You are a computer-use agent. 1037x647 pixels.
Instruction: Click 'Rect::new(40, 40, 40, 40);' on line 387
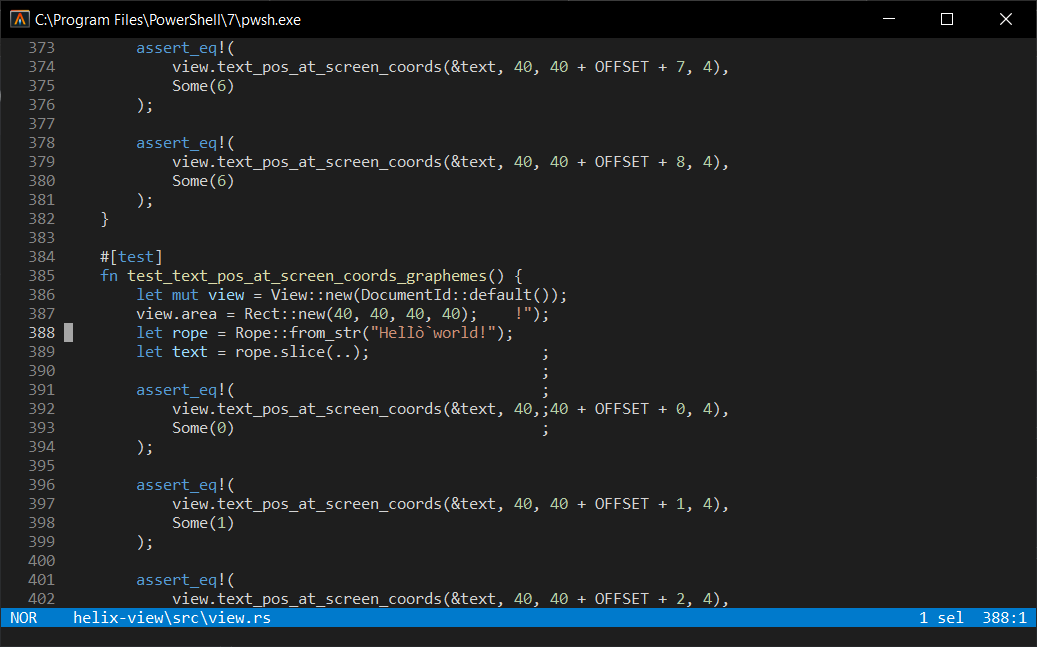[360, 314]
